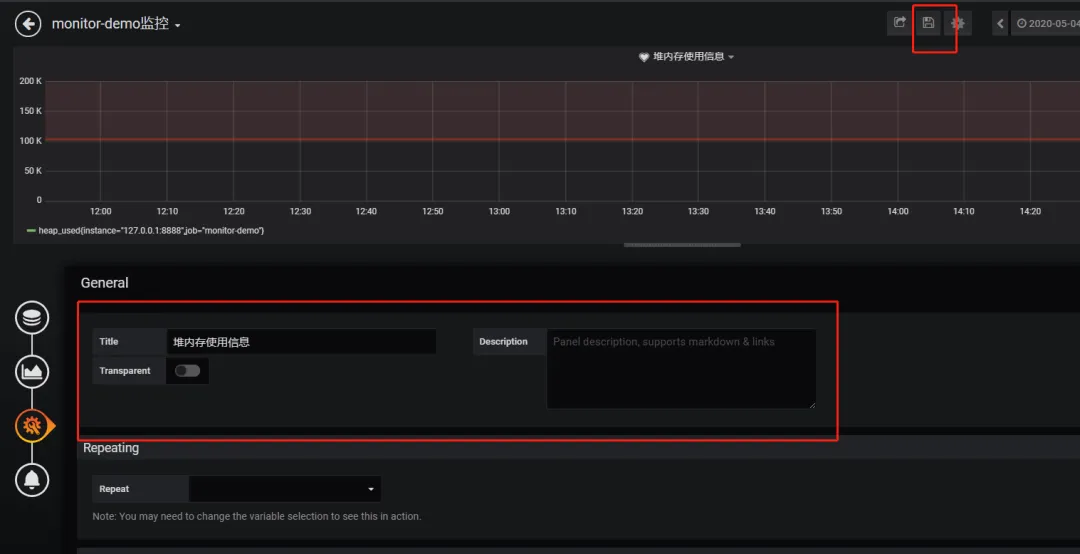Open the 2020-05-04 time range picker
Viewport: 1080px width, 554px height.
point(1046,23)
